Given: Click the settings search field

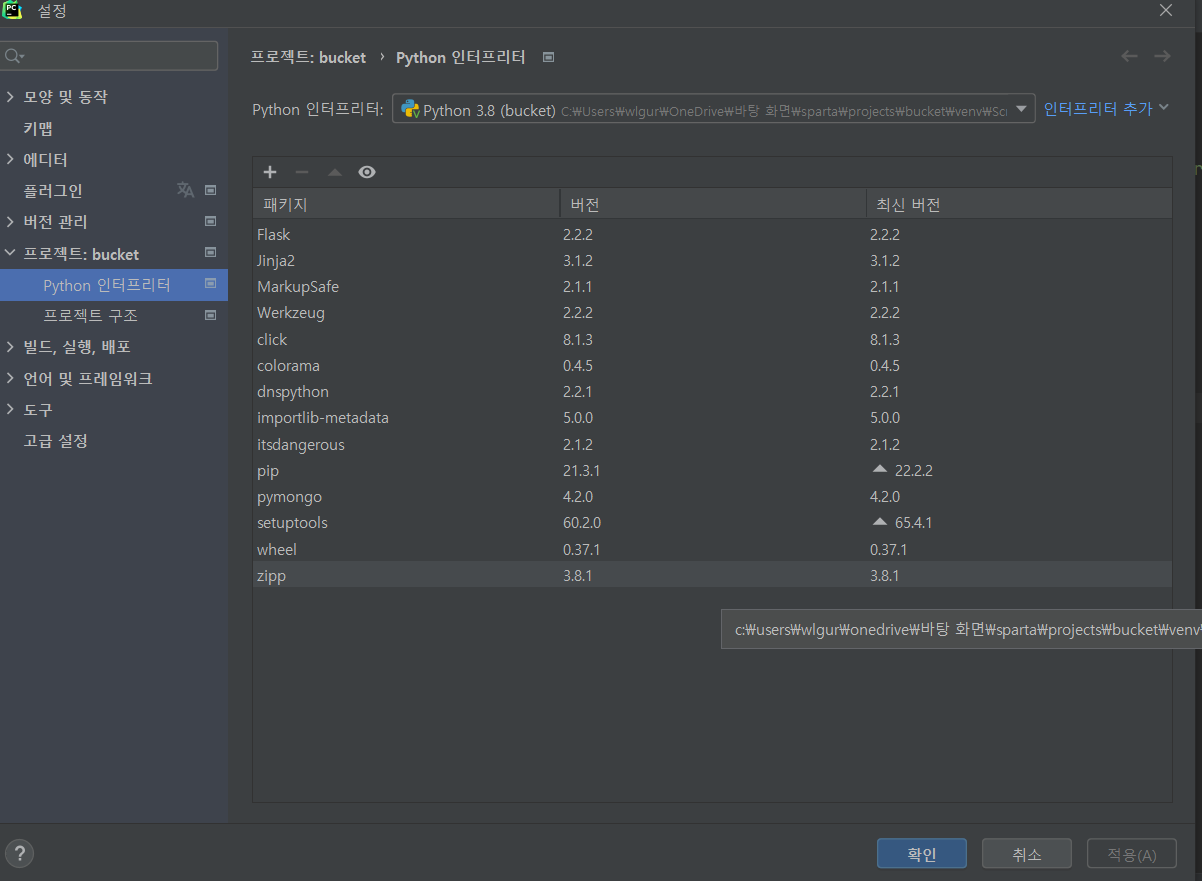Looking at the screenshot, I should (109, 56).
